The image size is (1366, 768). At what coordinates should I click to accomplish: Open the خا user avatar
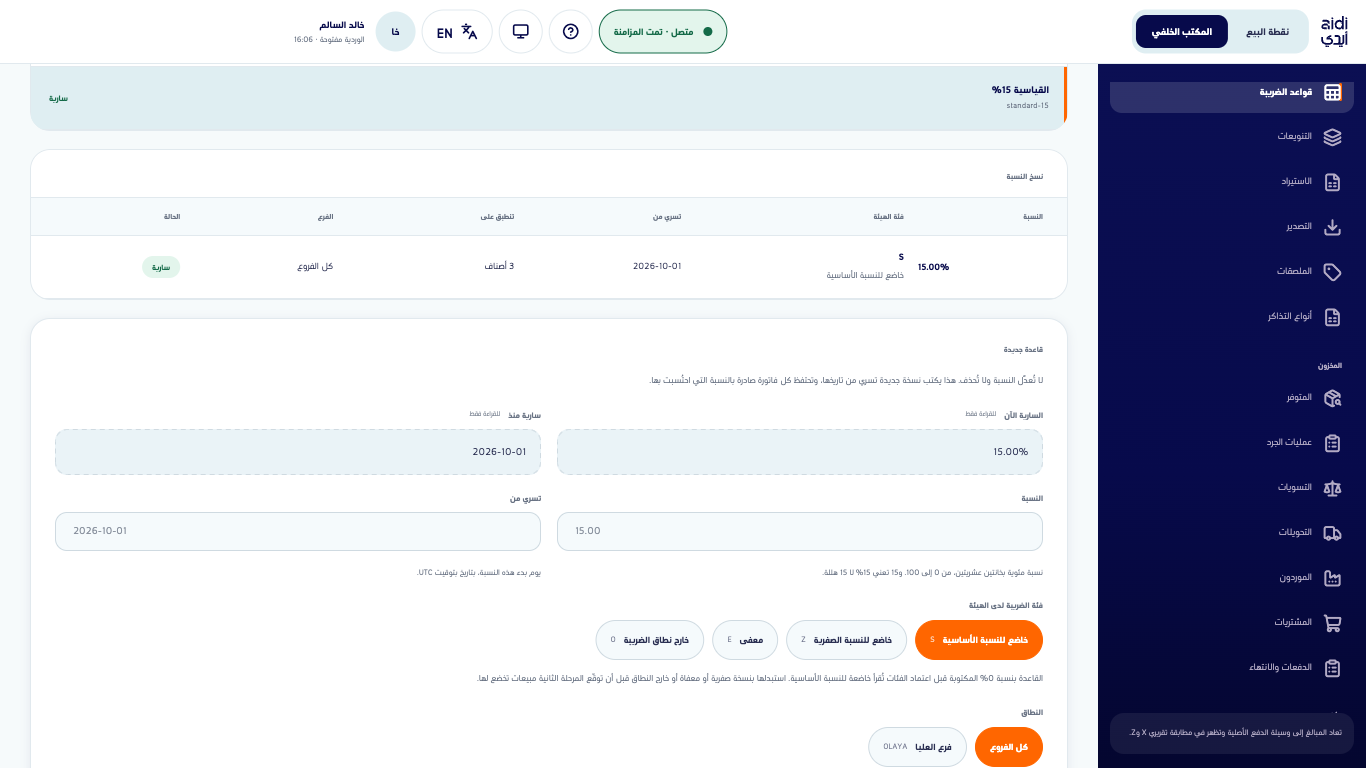pos(396,32)
